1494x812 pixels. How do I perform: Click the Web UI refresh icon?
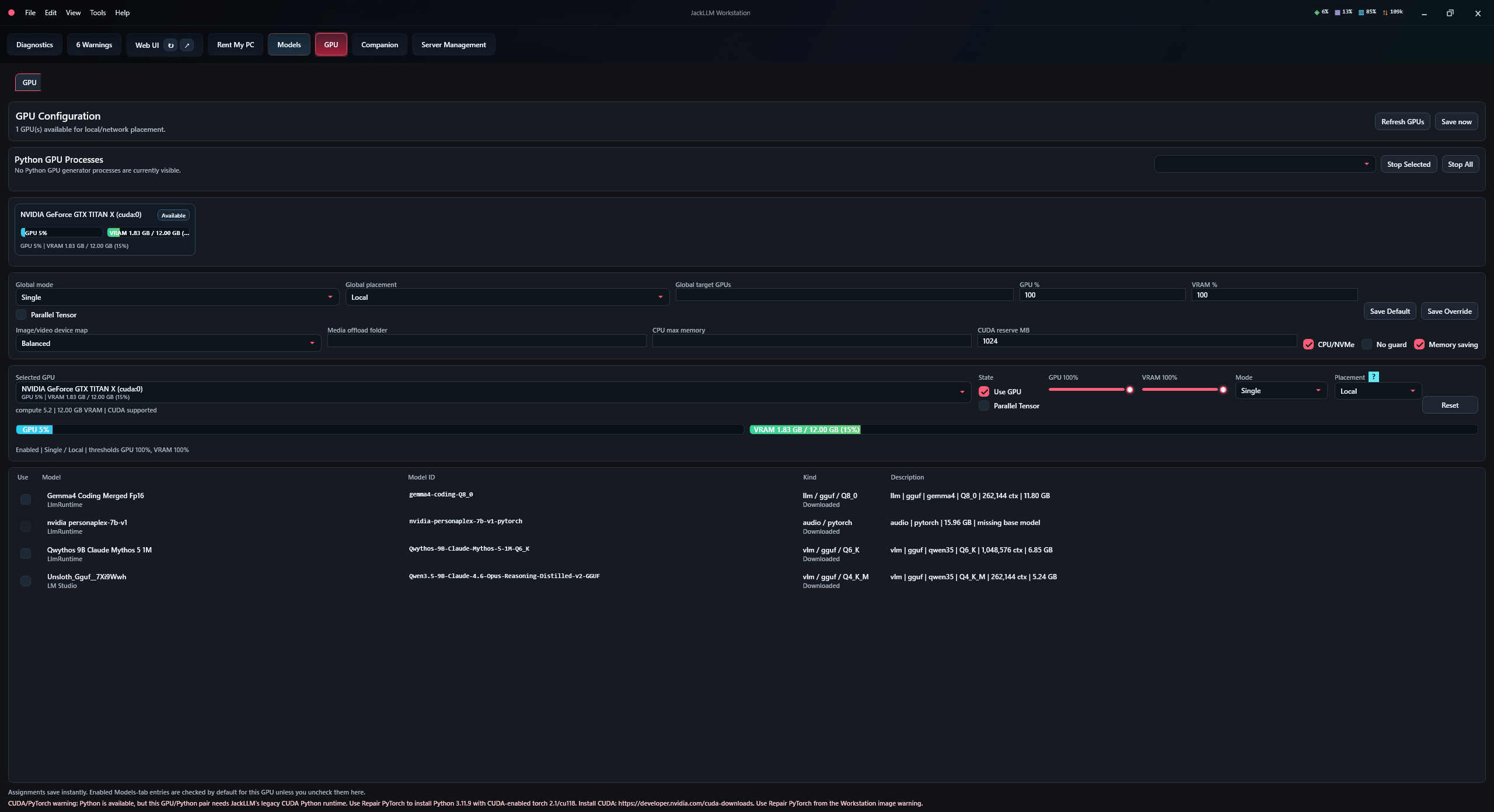(170, 45)
